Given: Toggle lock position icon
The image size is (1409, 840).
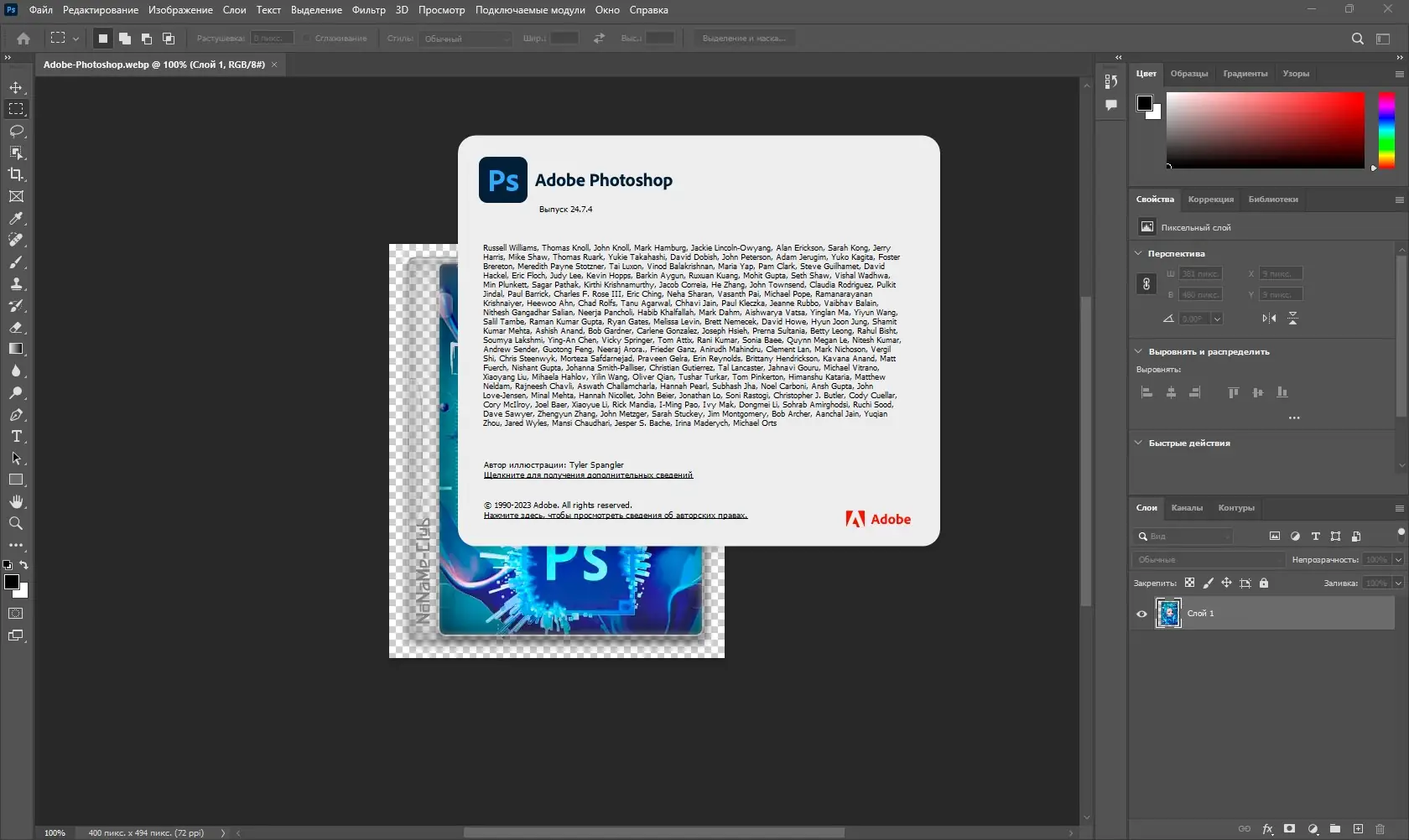Looking at the screenshot, I should pyautogui.click(x=1226, y=583).
